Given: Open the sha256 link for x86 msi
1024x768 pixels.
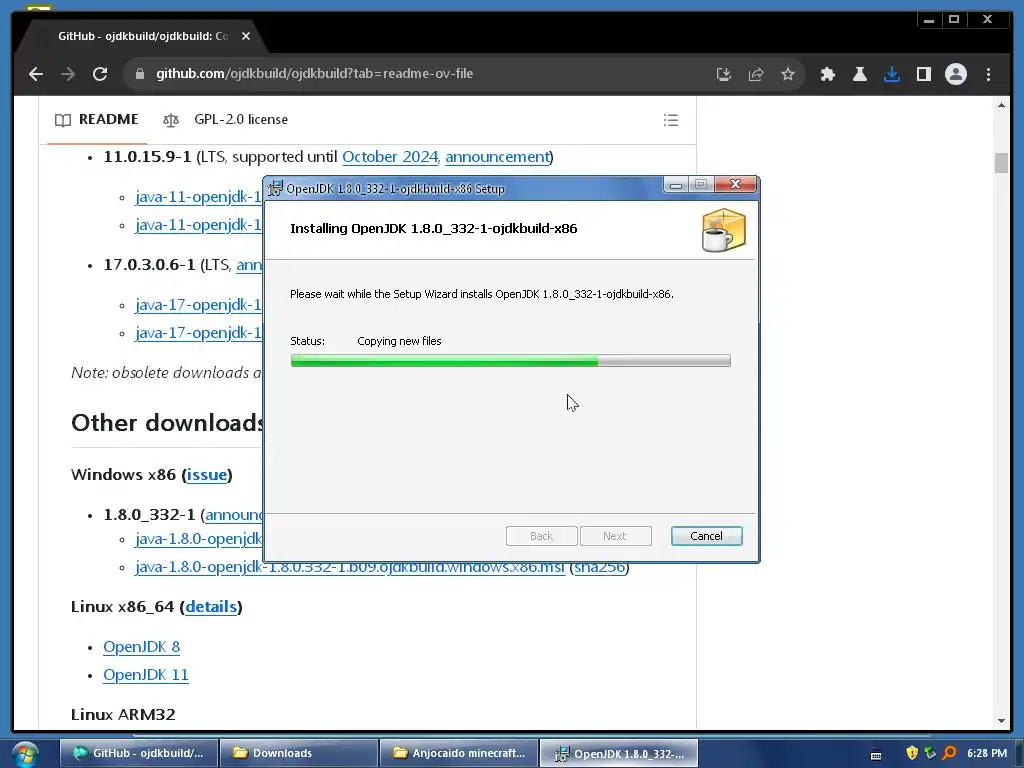Looking at the screenshot, I should (x=599, y=567).
